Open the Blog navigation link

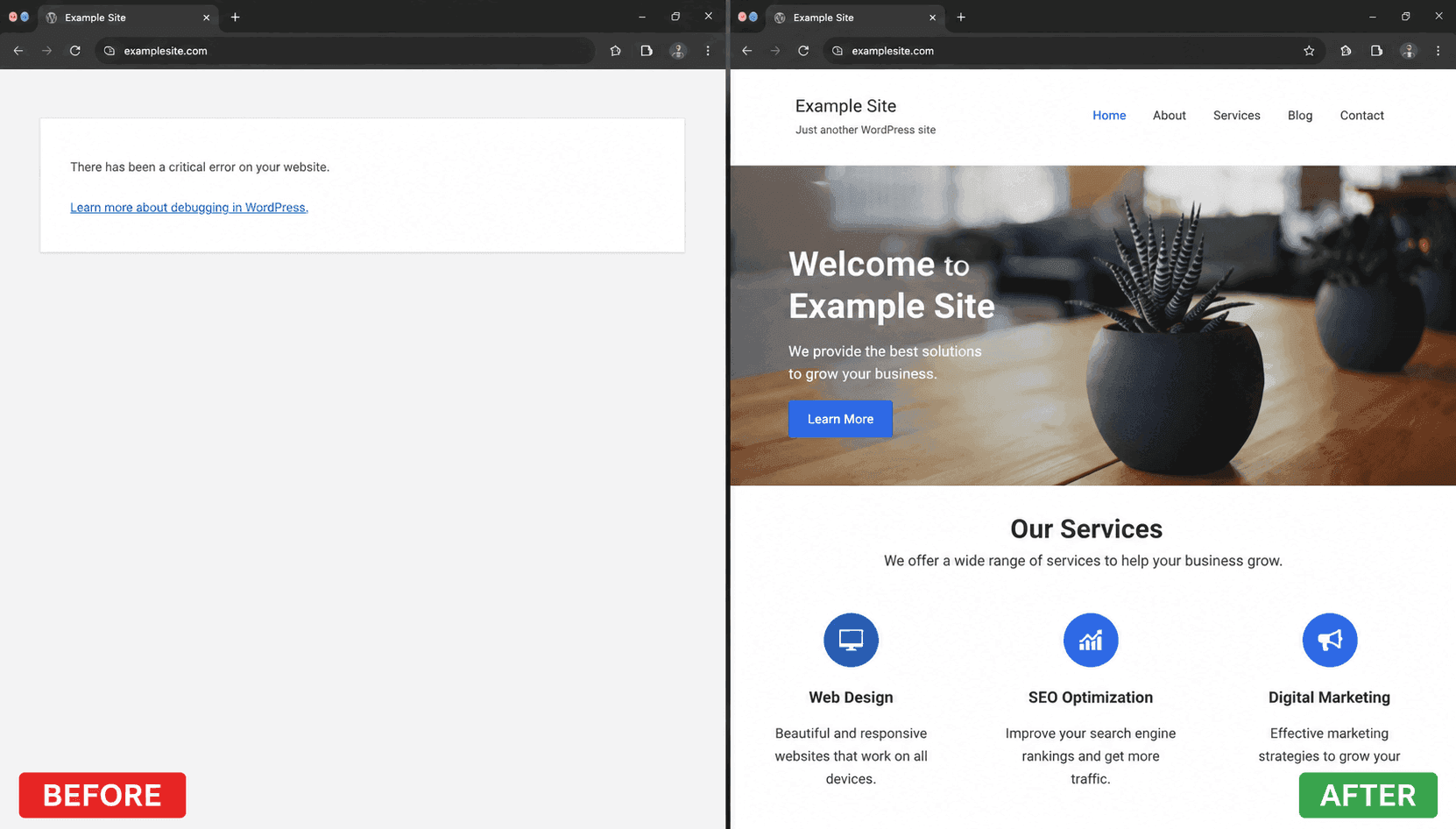click(1300, 115)
